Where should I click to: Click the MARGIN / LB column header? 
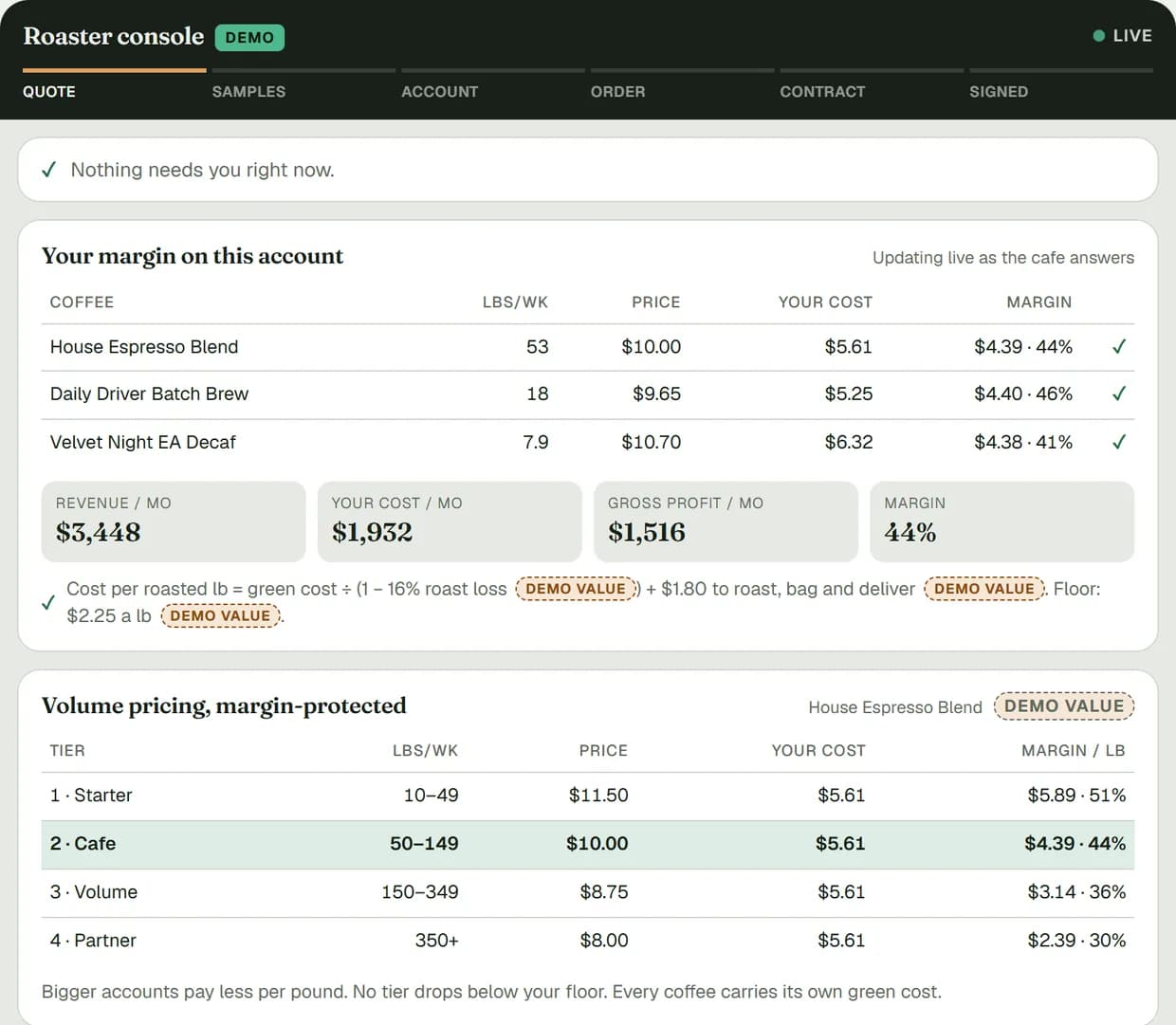[1073, 751]
